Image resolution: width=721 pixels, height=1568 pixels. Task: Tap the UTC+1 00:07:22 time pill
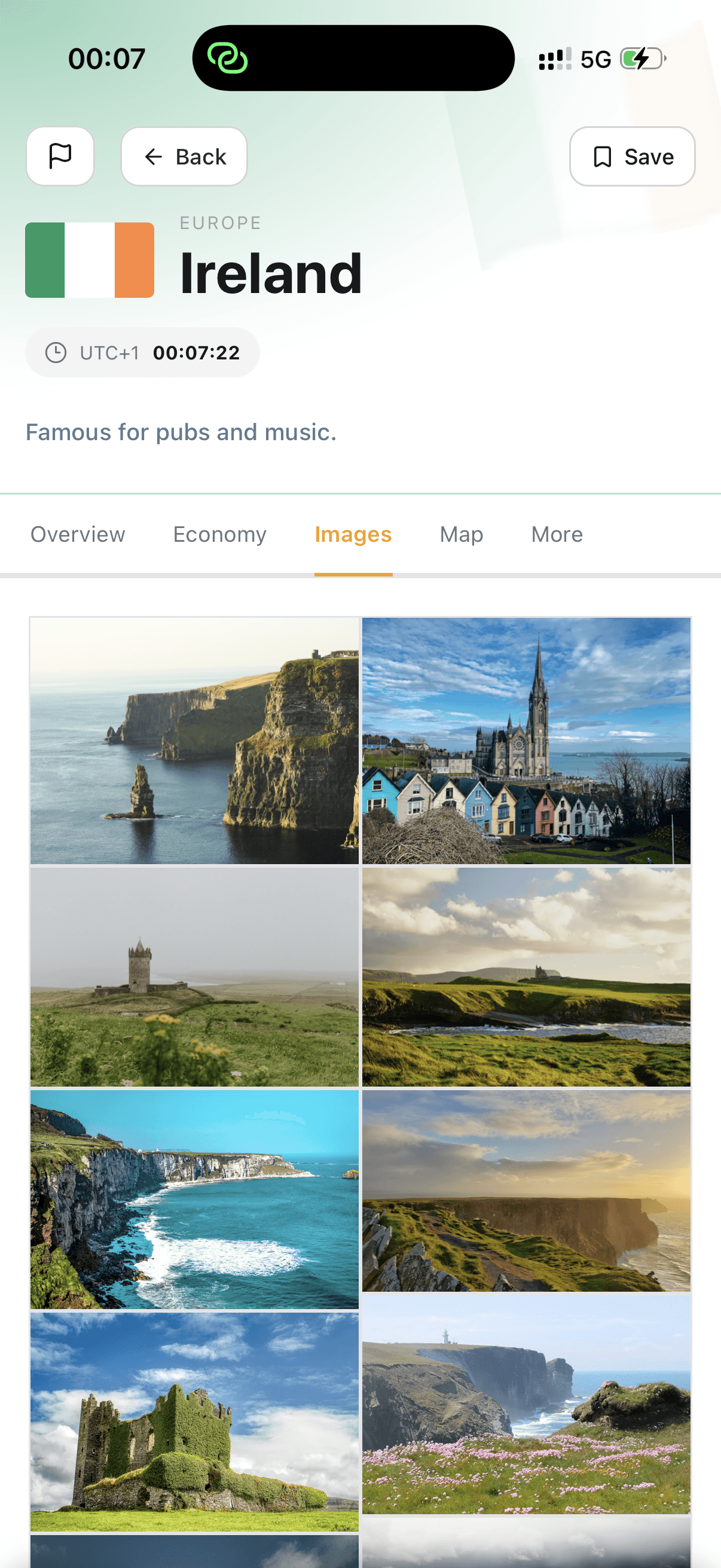point(142,352)
